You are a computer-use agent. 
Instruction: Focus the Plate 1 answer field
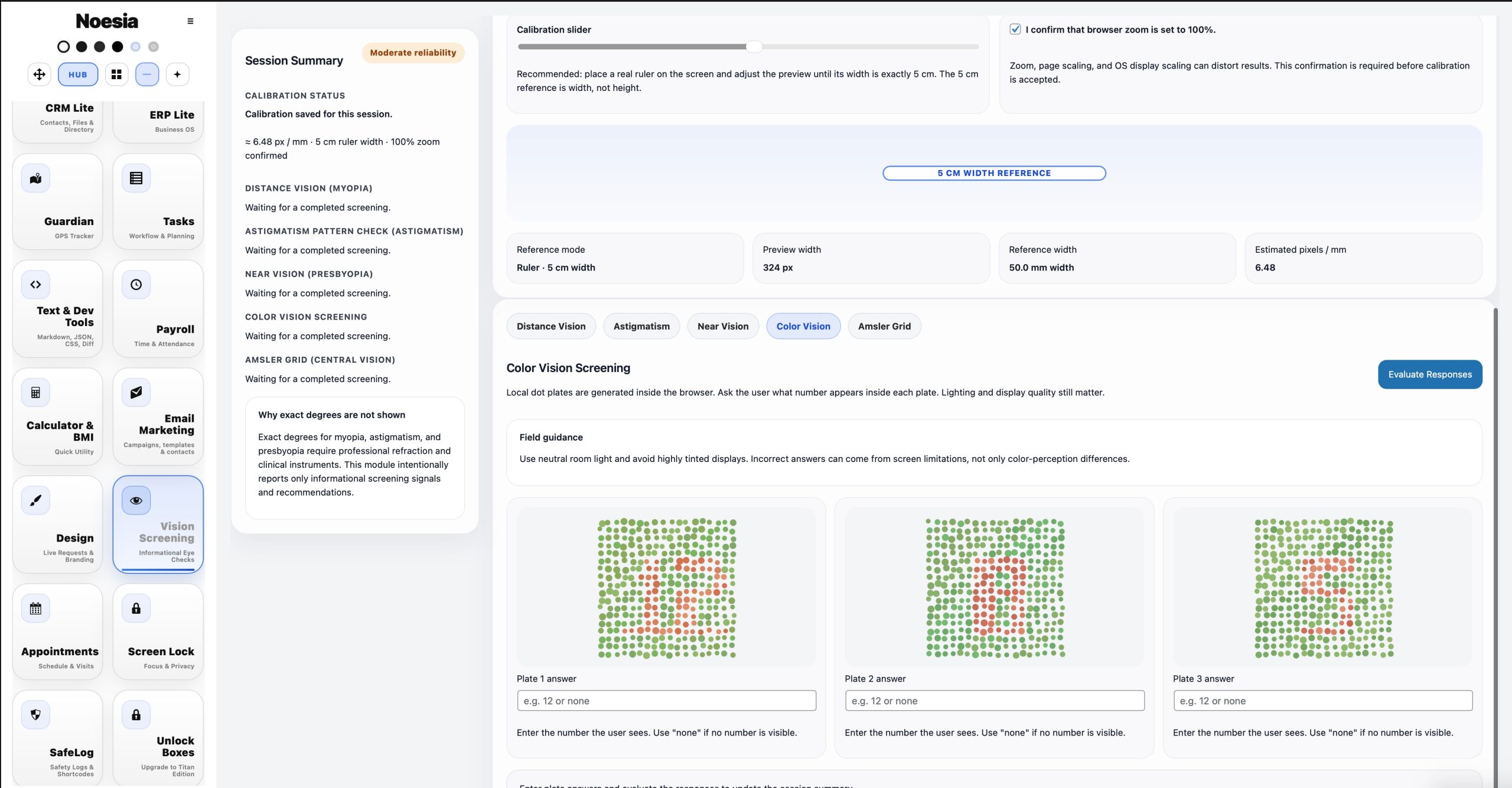tap(666, 701)
